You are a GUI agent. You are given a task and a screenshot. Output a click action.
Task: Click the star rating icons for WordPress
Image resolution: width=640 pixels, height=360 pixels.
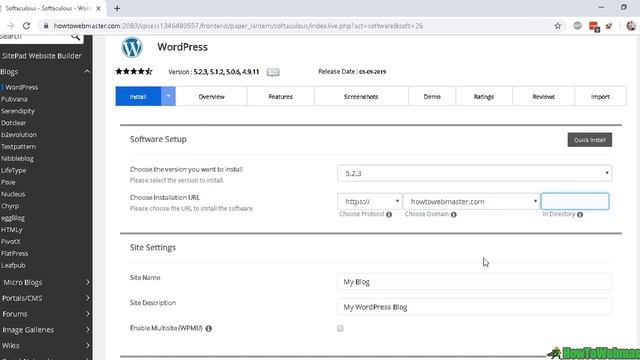134,71
